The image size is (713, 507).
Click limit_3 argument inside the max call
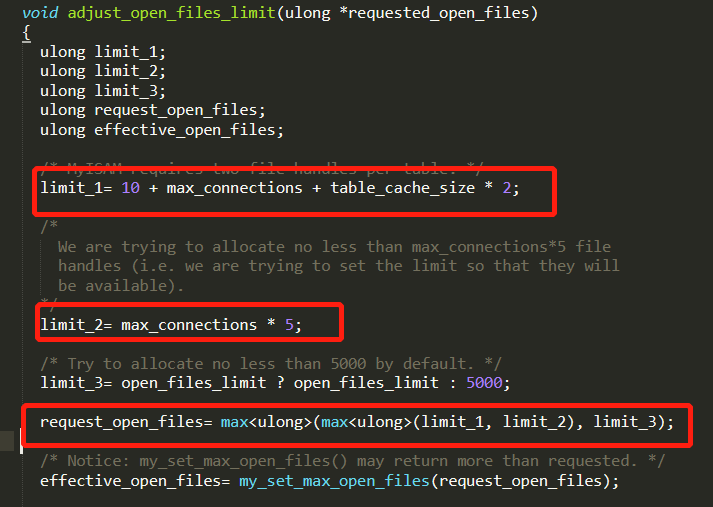coord(625,422)
